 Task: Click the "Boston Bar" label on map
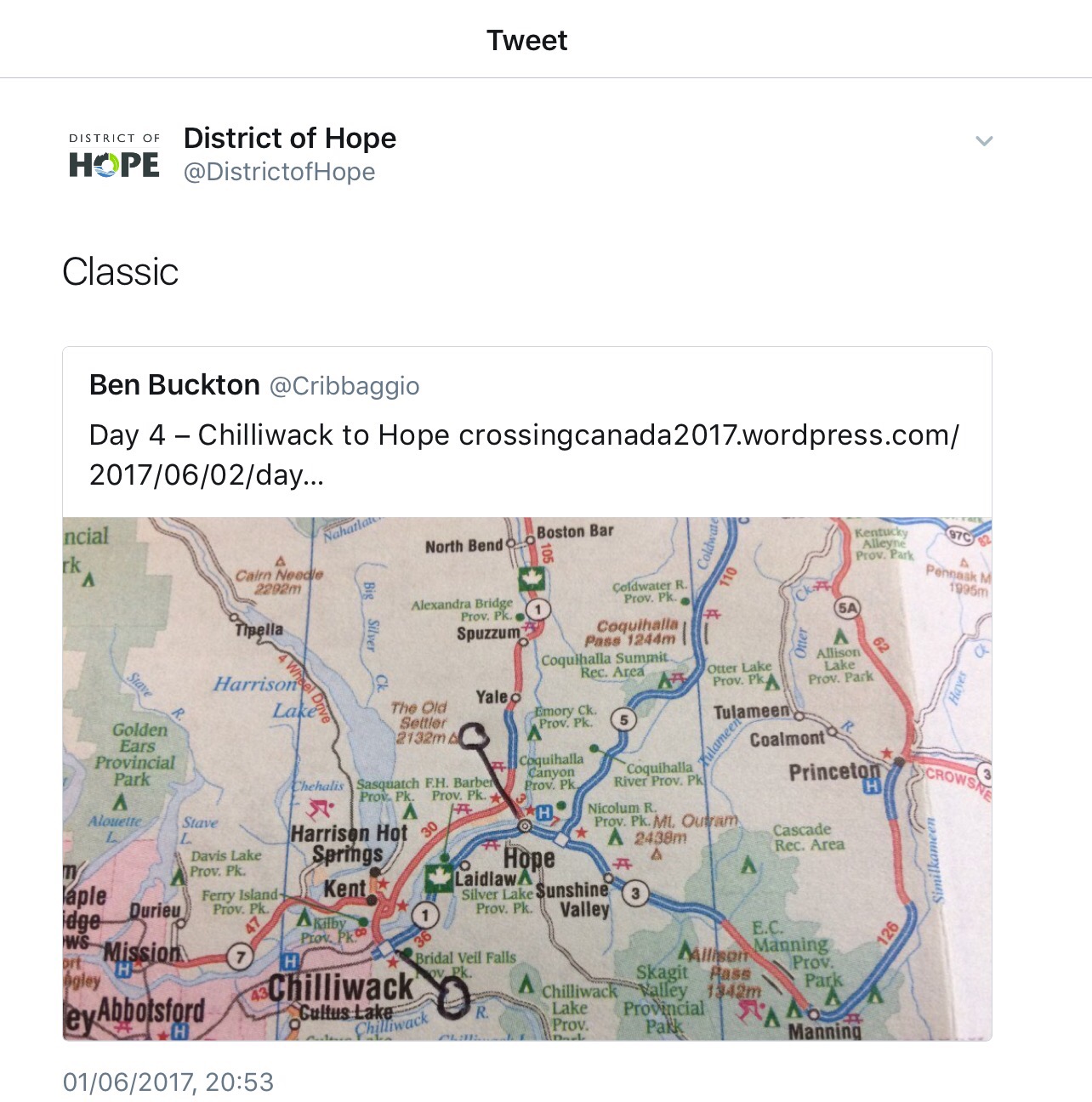(575, 531)
